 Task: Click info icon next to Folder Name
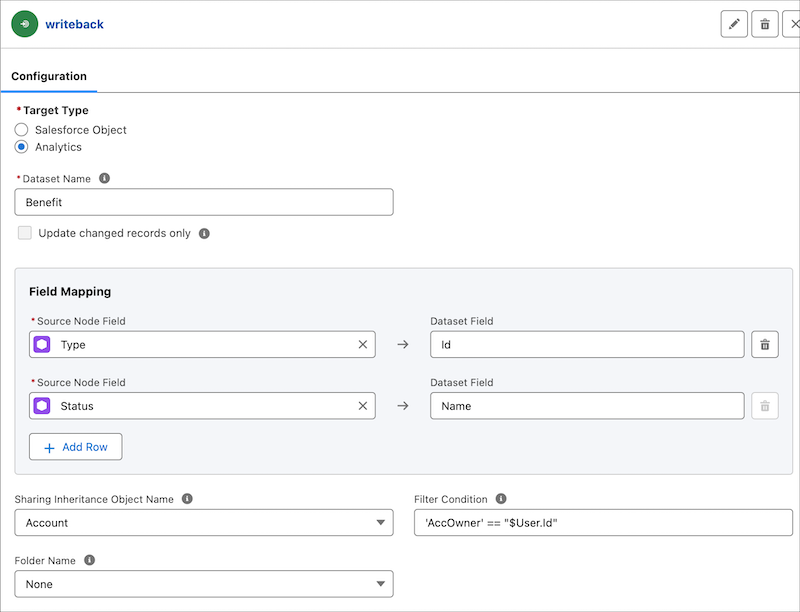click(x=89, y=561)
